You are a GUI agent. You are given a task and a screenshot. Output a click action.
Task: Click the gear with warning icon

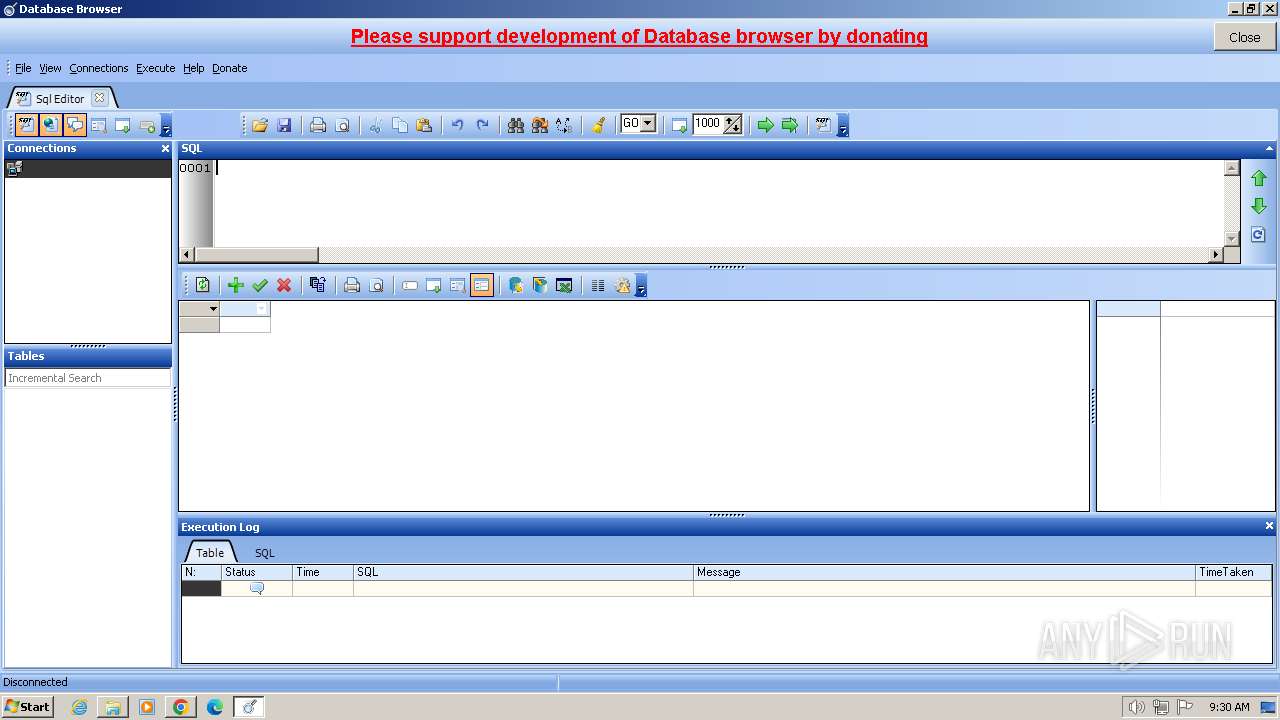point(623,285)
